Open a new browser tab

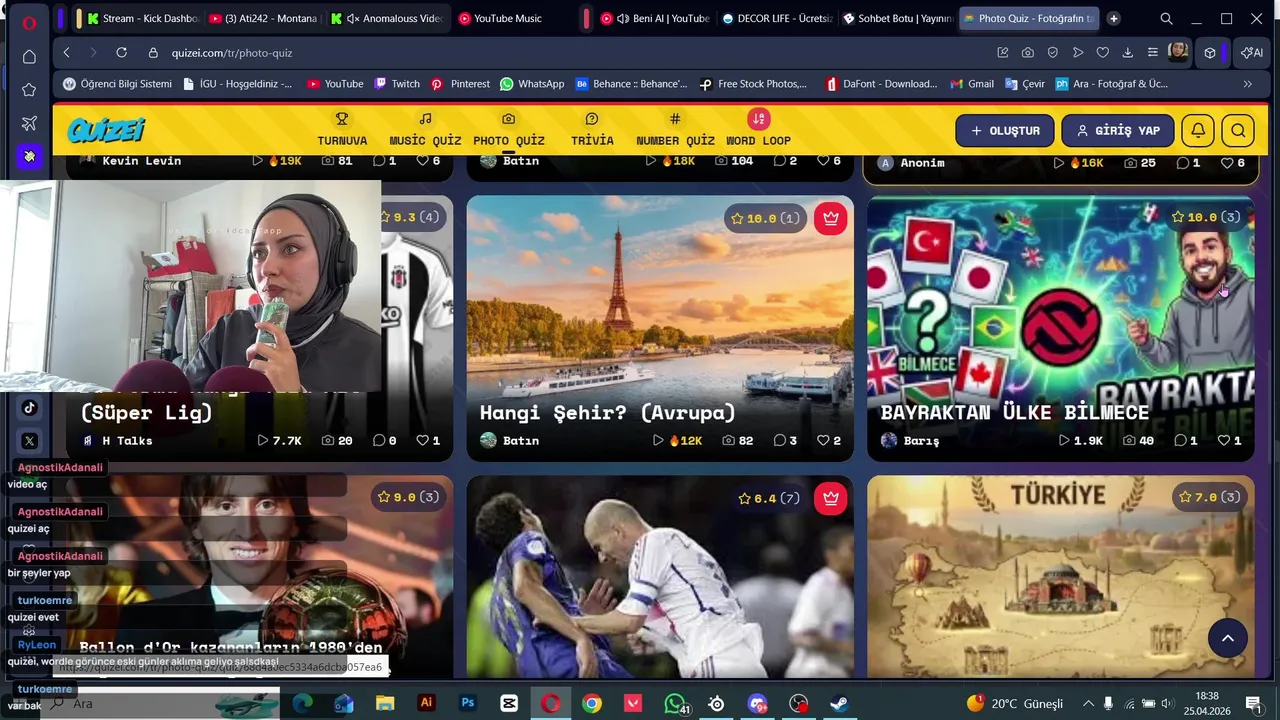tap(1113, 18)
